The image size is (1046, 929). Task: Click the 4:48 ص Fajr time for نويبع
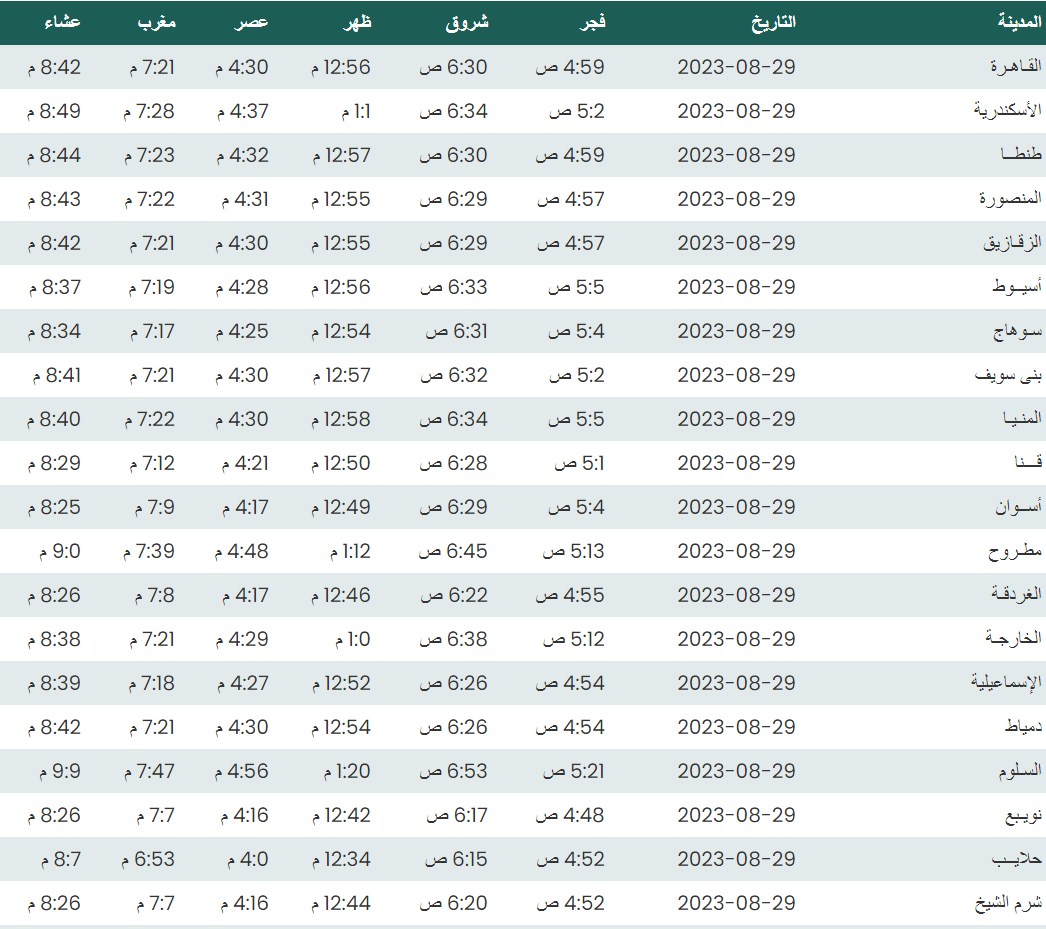coord(570,815)
